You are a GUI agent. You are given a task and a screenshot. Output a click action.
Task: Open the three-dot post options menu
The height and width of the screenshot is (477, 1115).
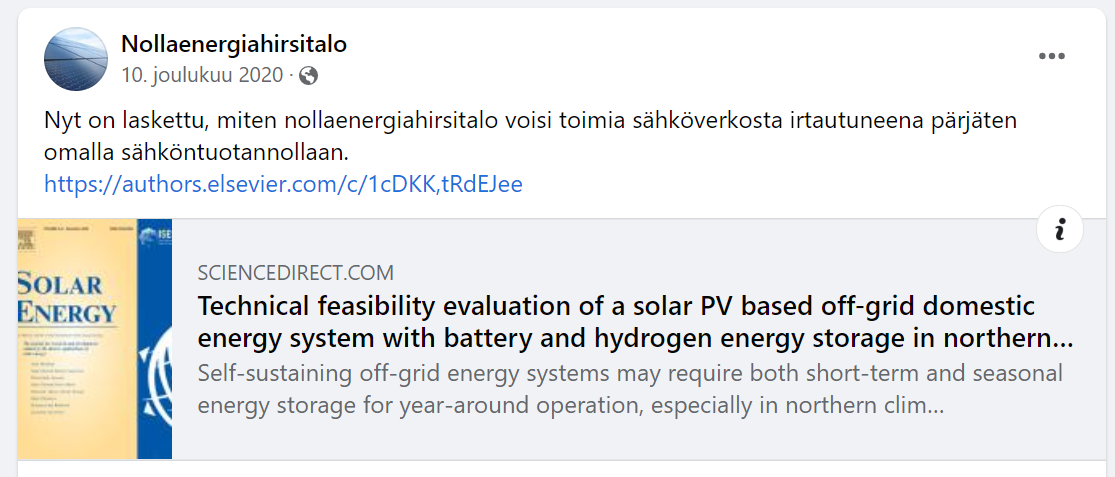(x=1051, y=57)
